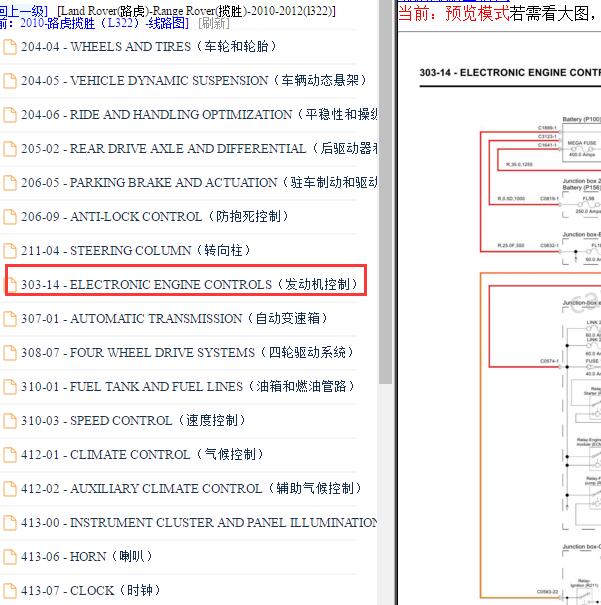Select 413-07 CLOCK entry
Screen dimensions: 601x605
[91, 590]
